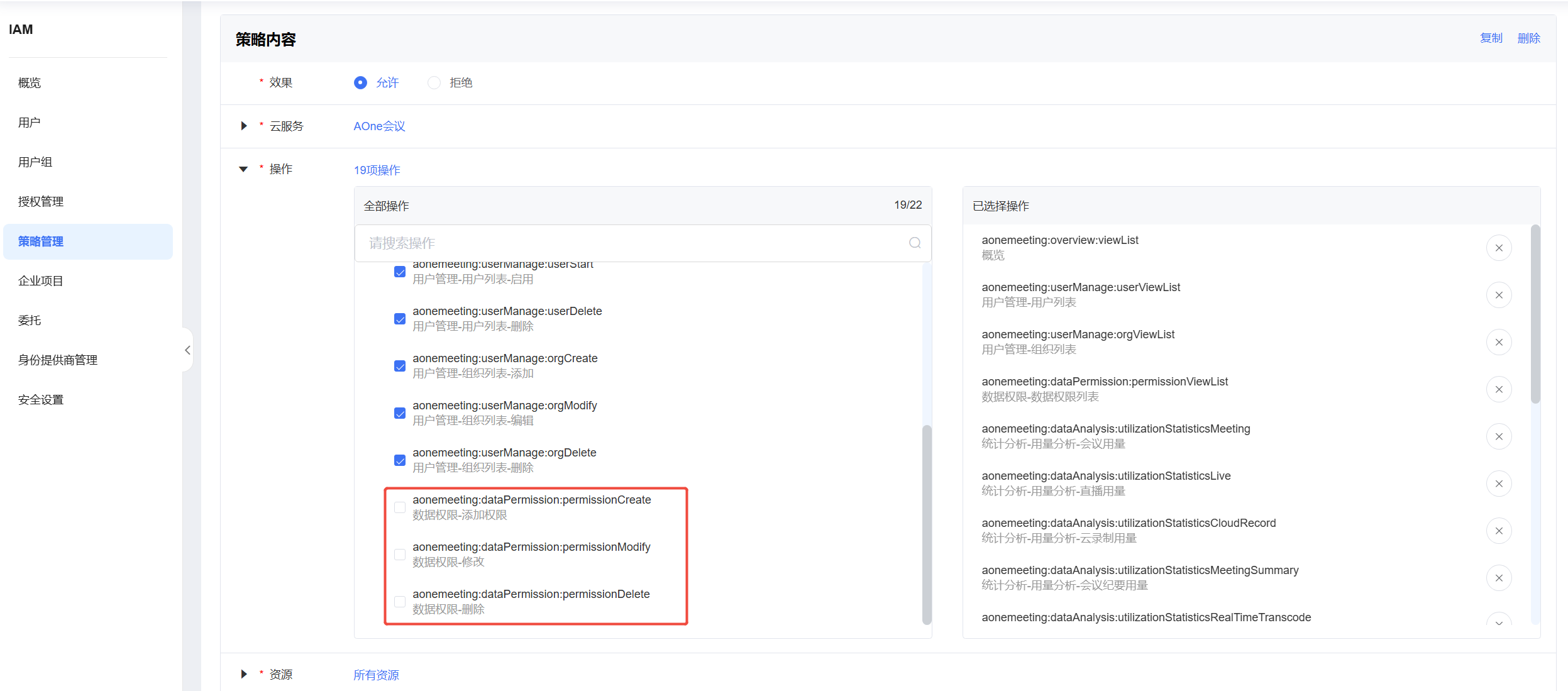The image size is (1568, 691).
Task: Click the 复制 link
Action: 1491,38
